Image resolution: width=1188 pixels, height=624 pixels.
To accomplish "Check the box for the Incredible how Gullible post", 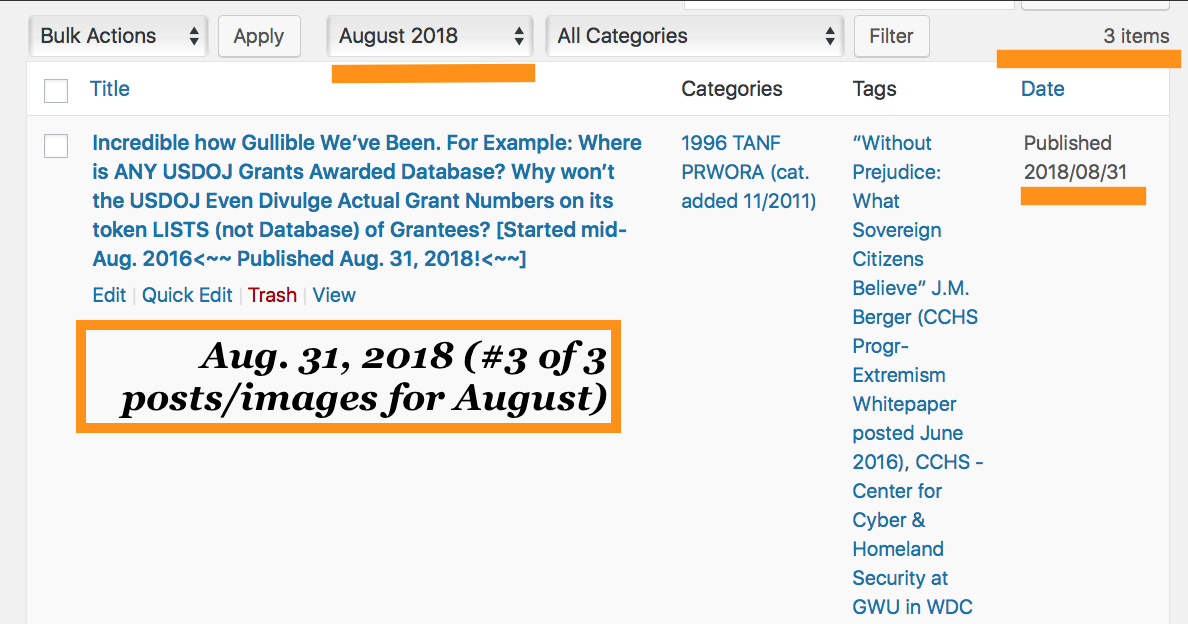I will pos(56,145).
